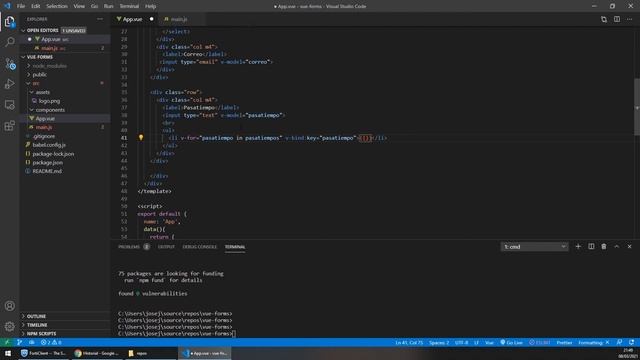
Task: Click the open changes icon in editor toolbar
Action: tap(604, 19)
